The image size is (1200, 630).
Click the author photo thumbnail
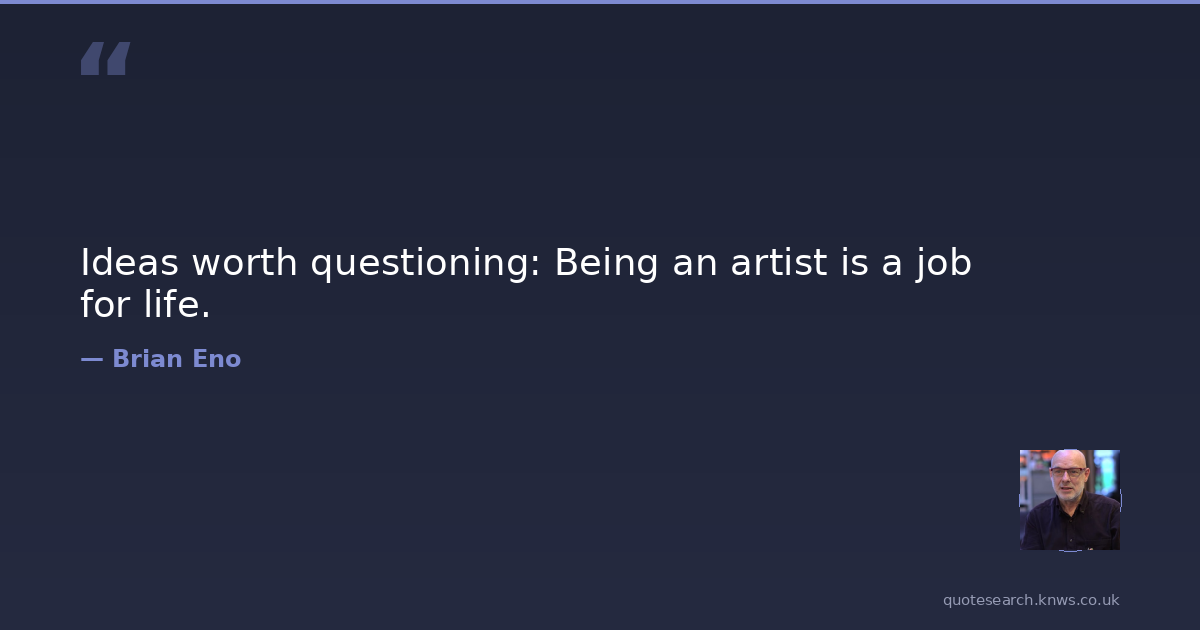(x=1069, y=499)
